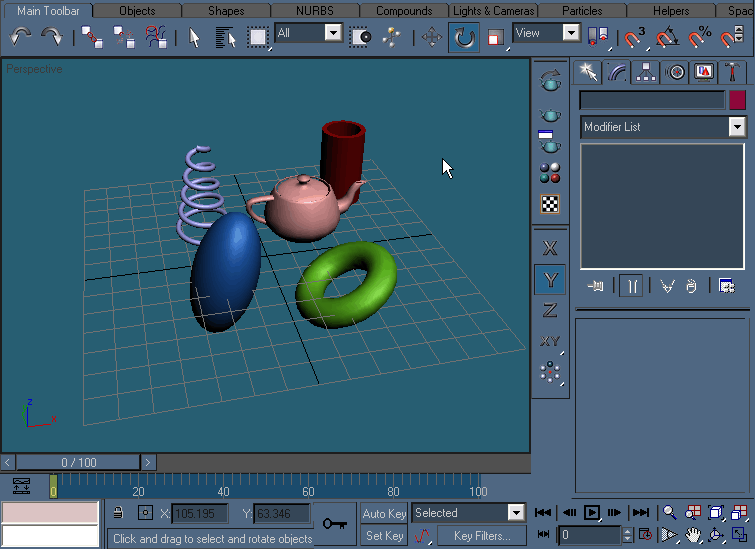The image size is (755, 549).
Task: Toggle 3D Snap magnet
Action: [635, 37]
